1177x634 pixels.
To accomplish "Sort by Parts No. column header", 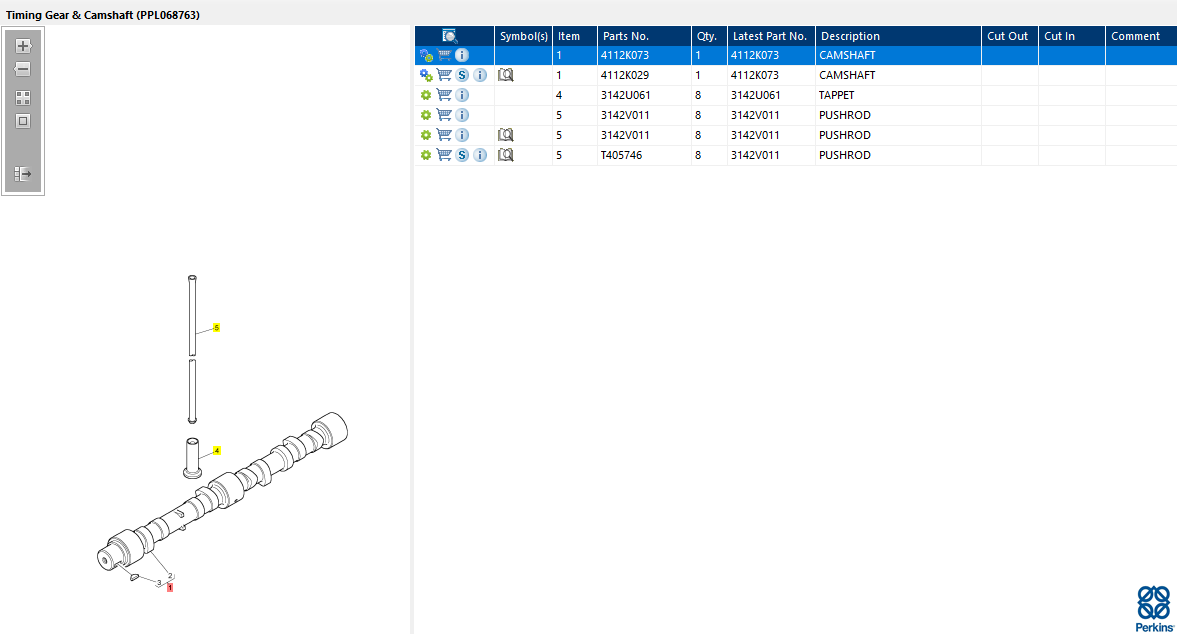I will [644, 36].
